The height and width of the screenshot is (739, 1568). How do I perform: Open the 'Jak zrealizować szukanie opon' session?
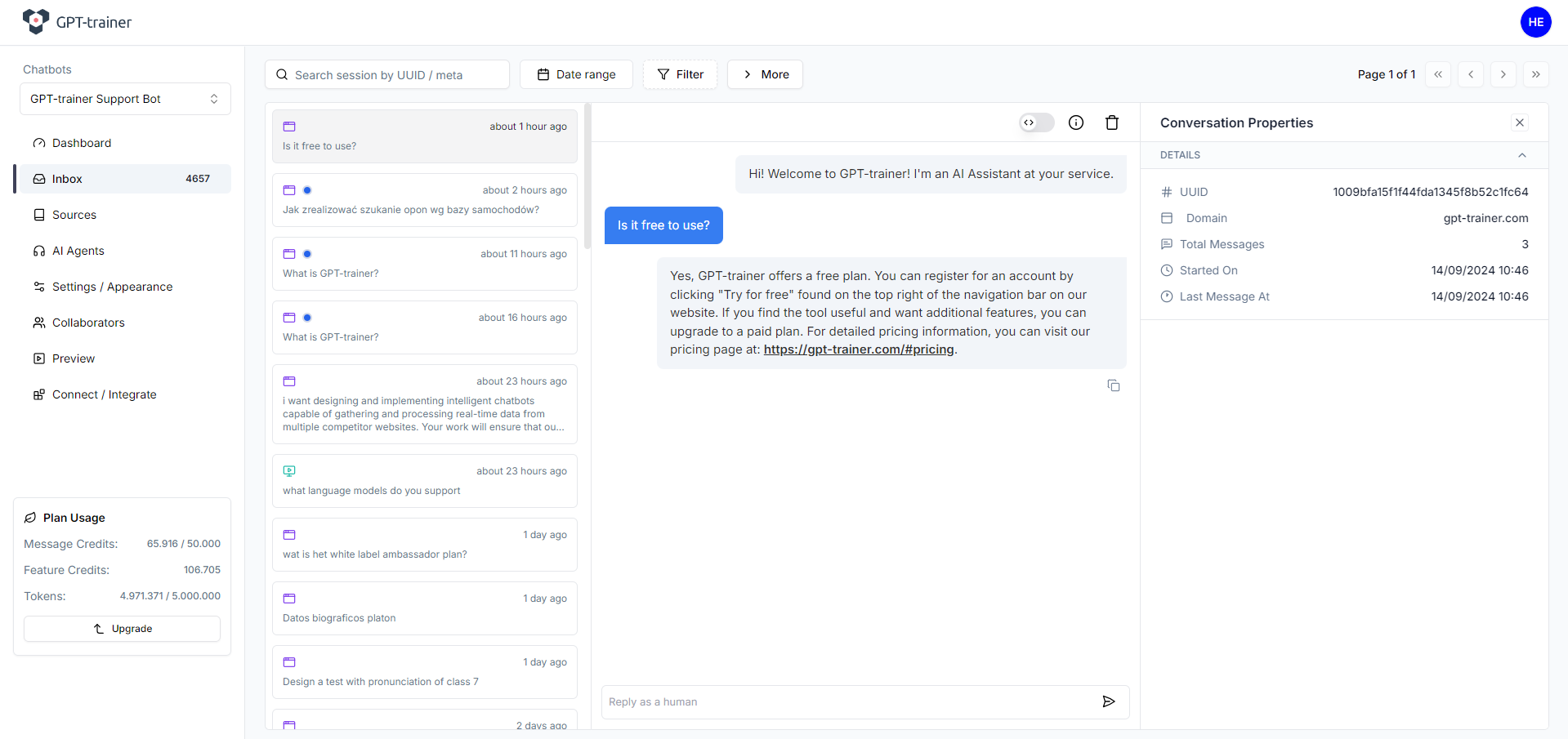tap(425, 200)
